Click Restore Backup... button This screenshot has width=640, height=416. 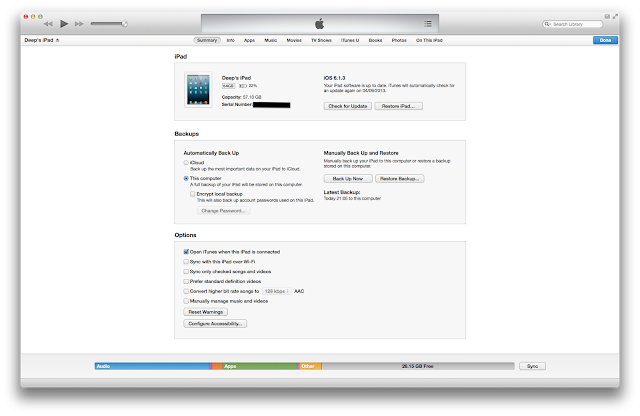(400, 178)
